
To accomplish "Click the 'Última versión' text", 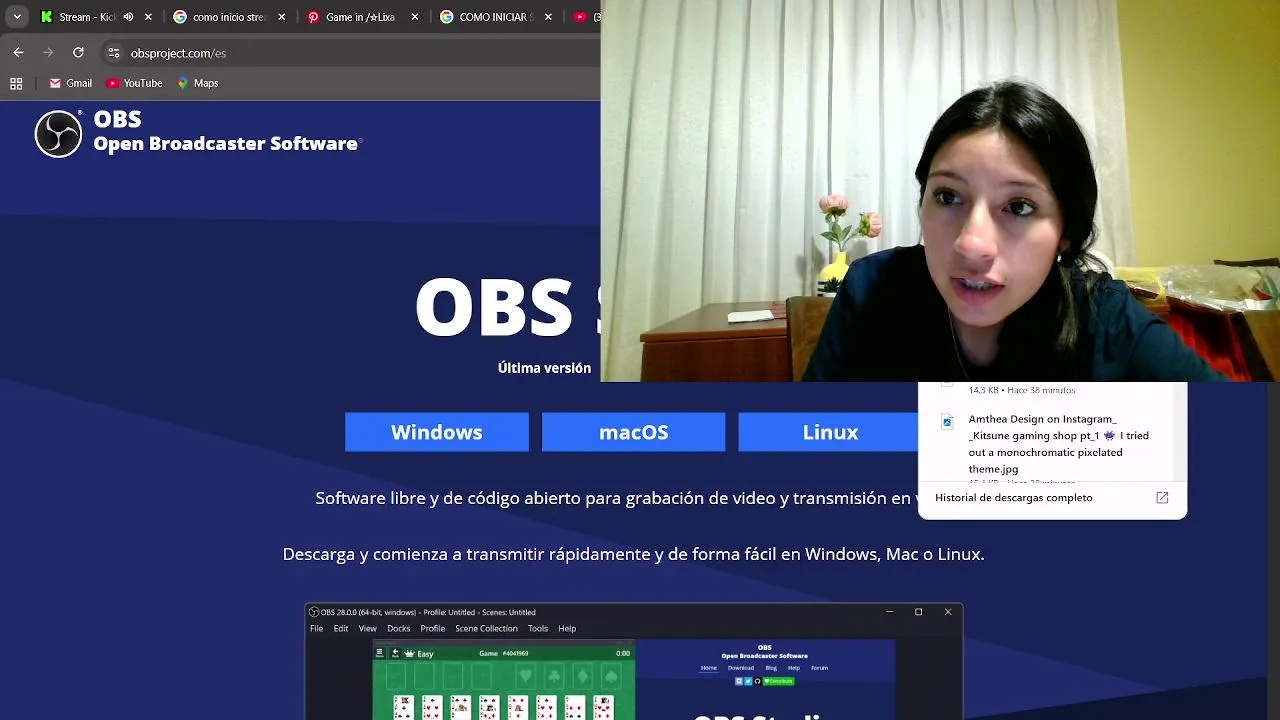I will tap(544, 368).
